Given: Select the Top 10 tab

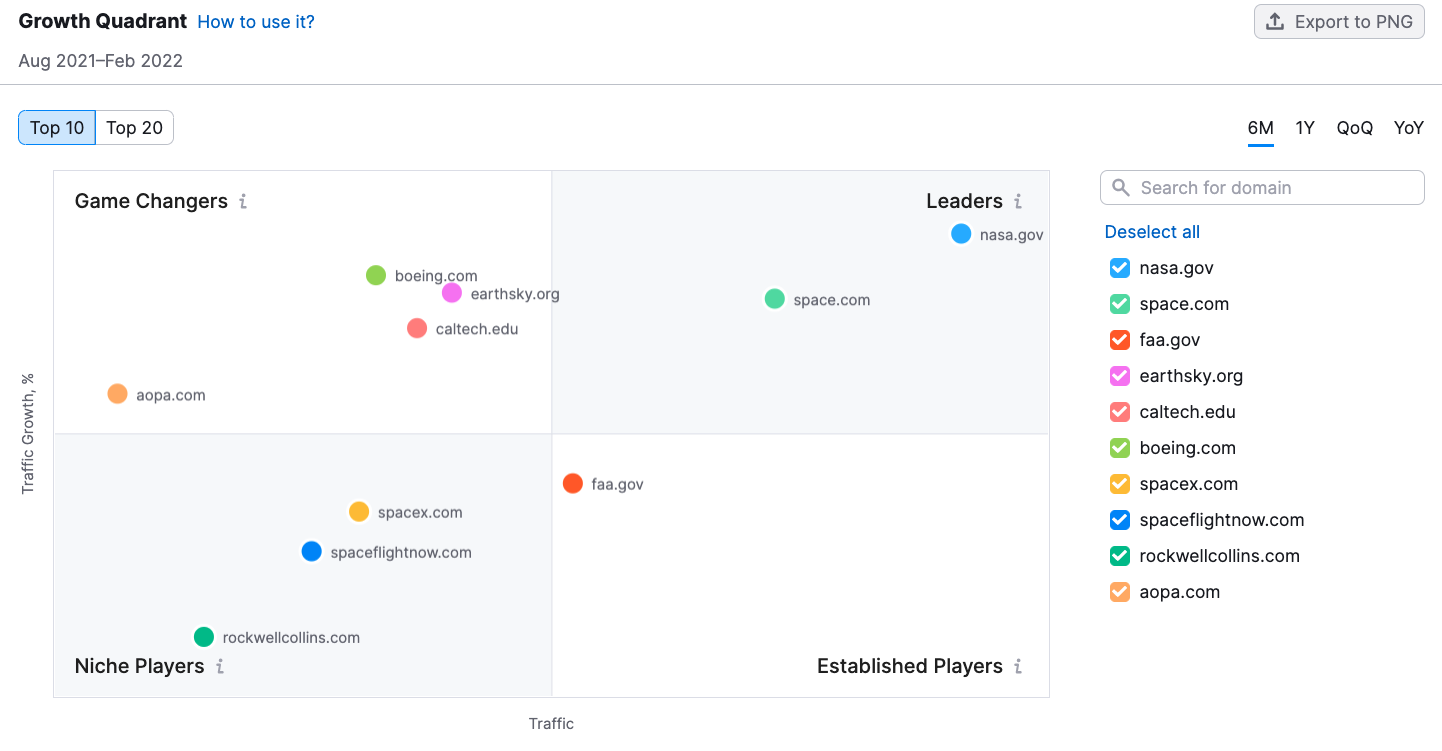Looking at the screenshot, I should tap(57, 128).
